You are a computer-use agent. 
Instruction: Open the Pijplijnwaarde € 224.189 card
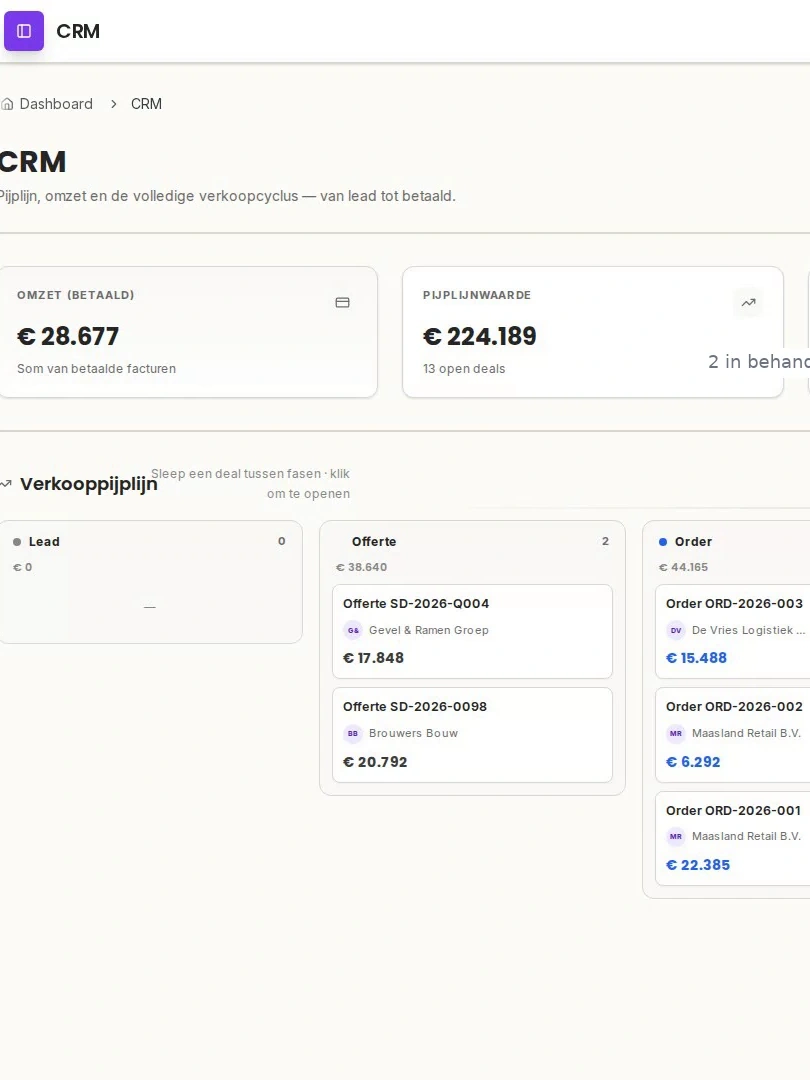(593, 332)
